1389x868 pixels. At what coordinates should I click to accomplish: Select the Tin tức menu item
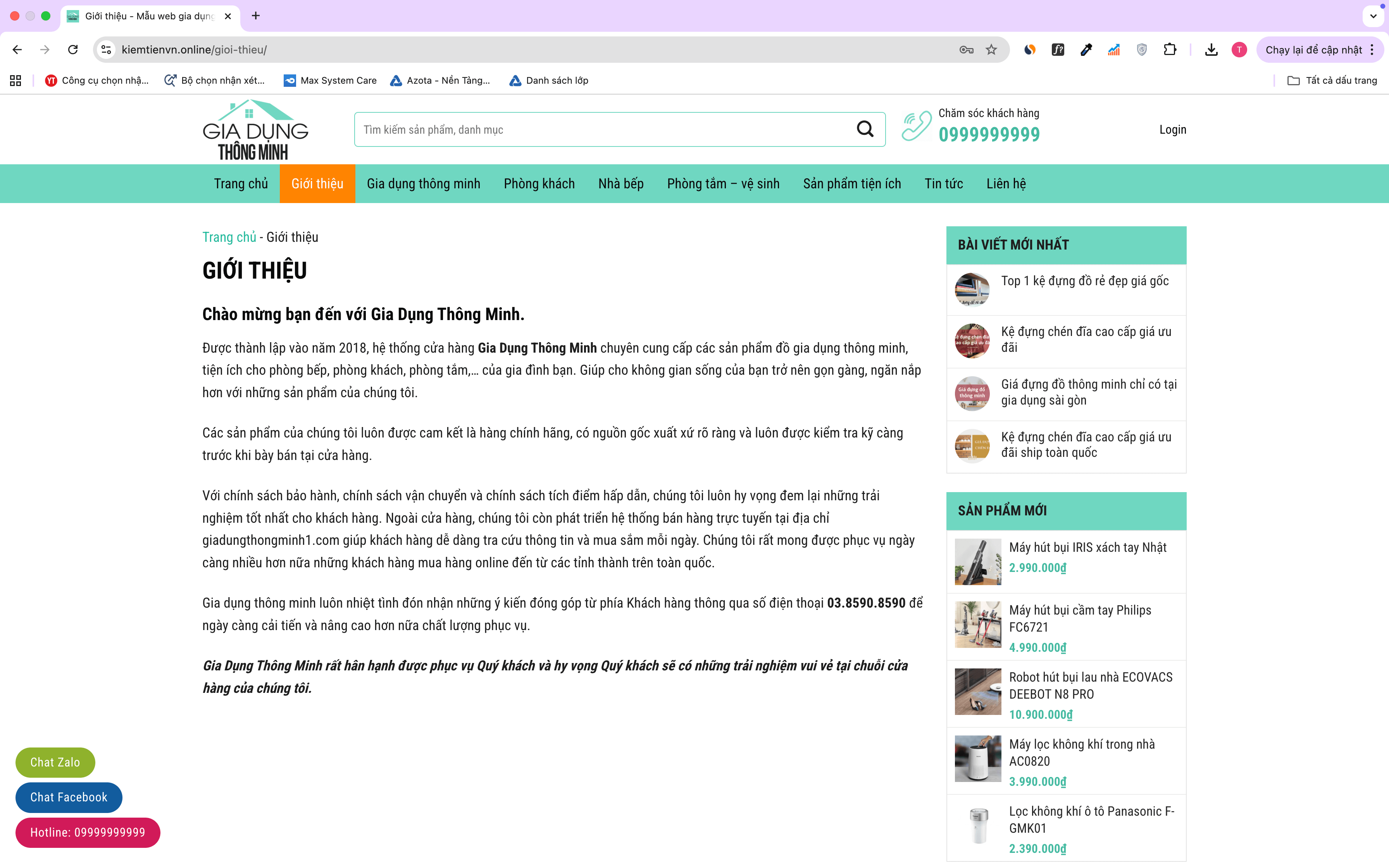[x=943, y=184]
